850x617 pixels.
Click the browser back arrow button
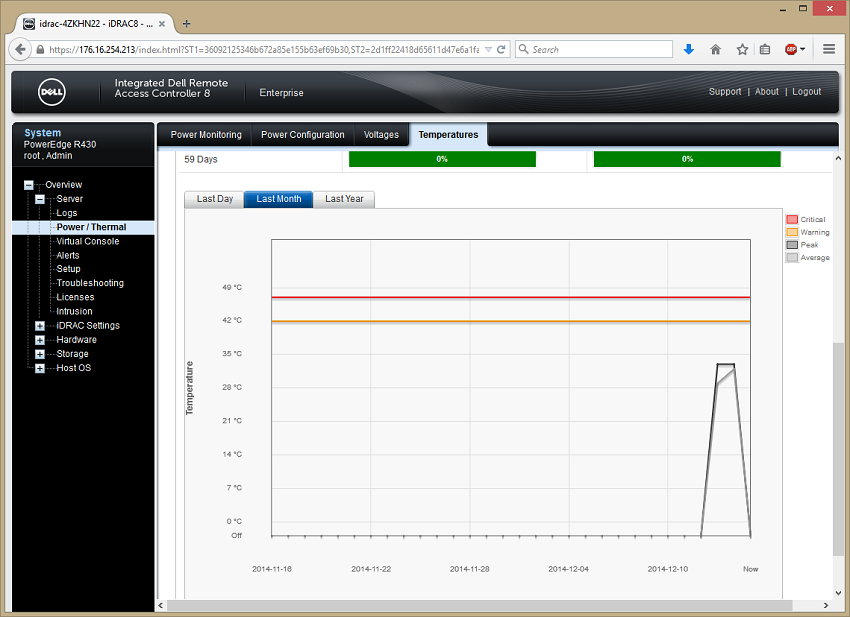coord(20,49)
